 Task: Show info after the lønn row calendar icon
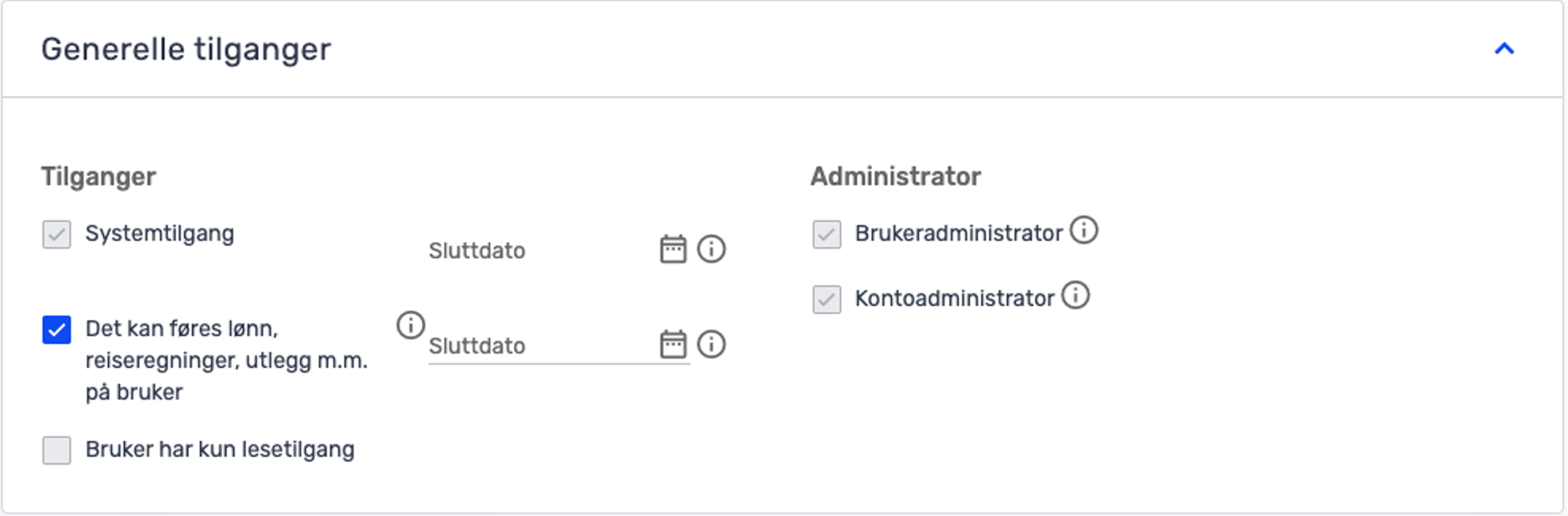(x=711, y=345)
